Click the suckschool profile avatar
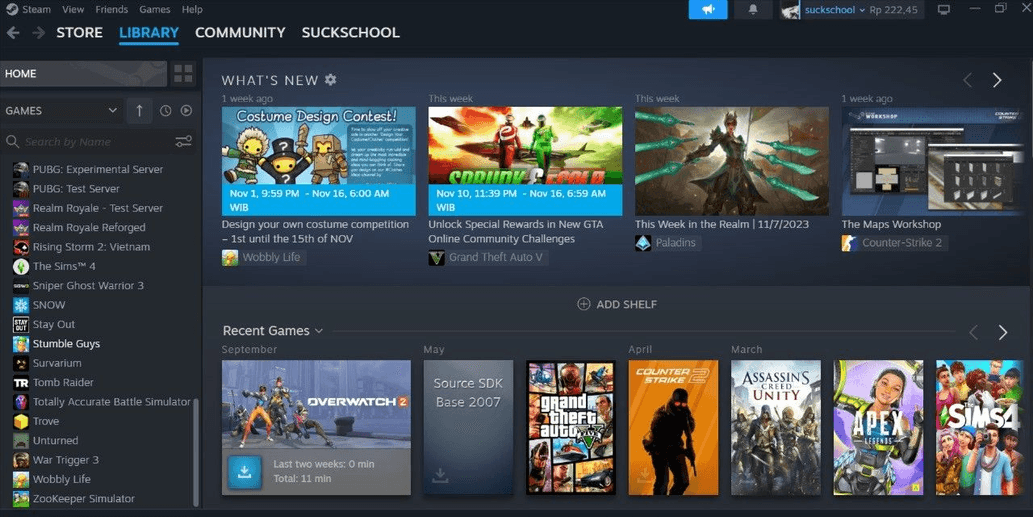Viewport: 1033px width, 517px height. pyautogui.click(x=790, y=9)
